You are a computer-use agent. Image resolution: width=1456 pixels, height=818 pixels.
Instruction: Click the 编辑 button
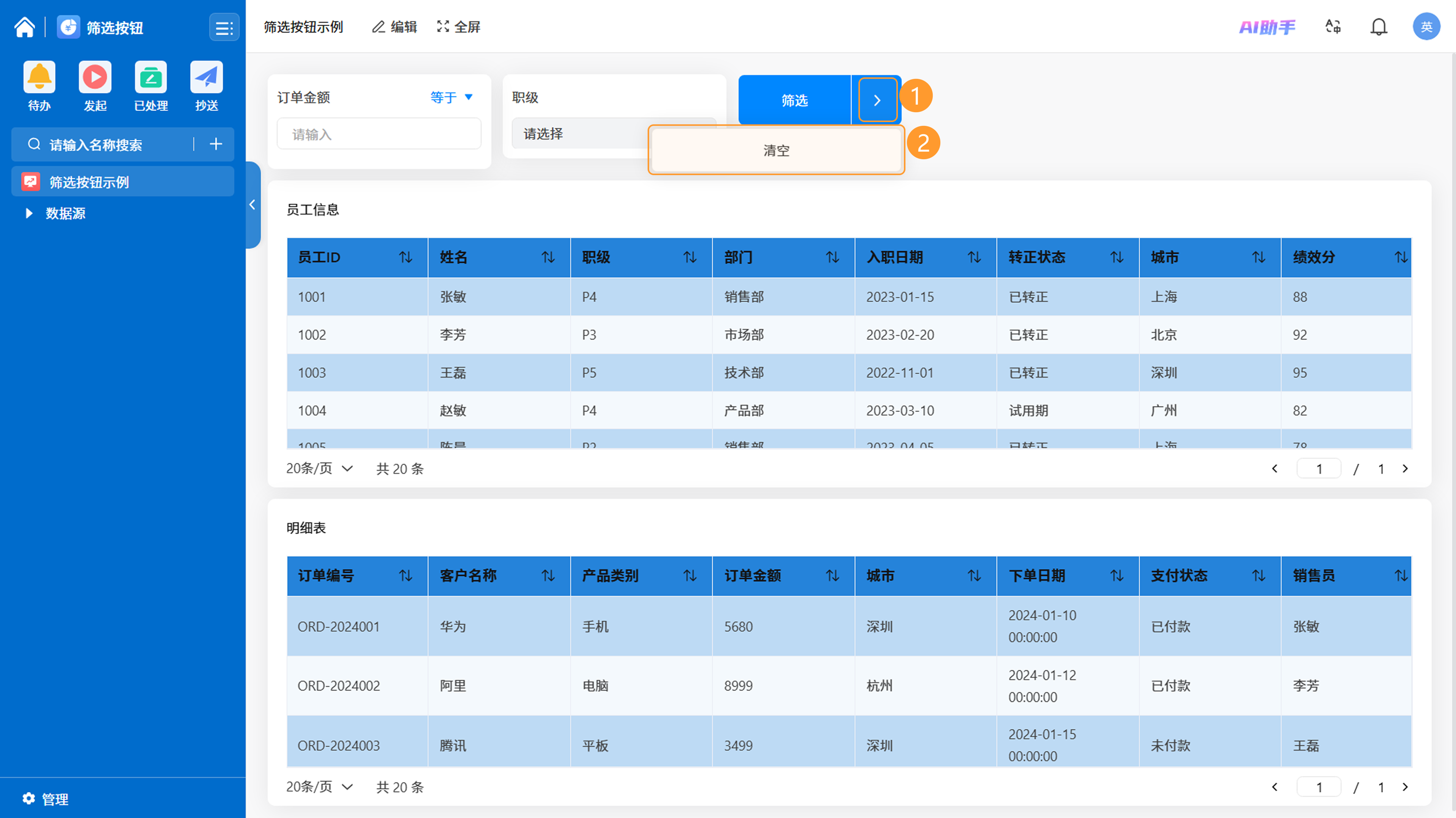[x=394, y=27]
